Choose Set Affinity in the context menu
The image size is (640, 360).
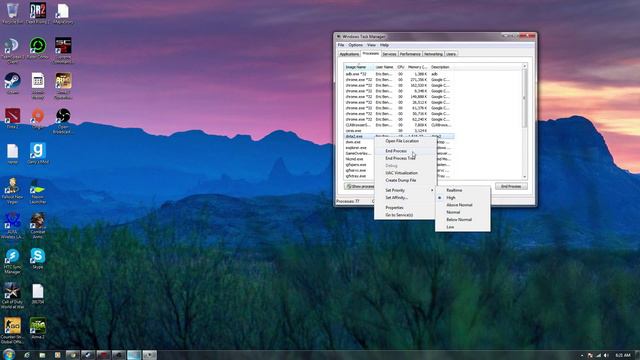click(405, 198)
